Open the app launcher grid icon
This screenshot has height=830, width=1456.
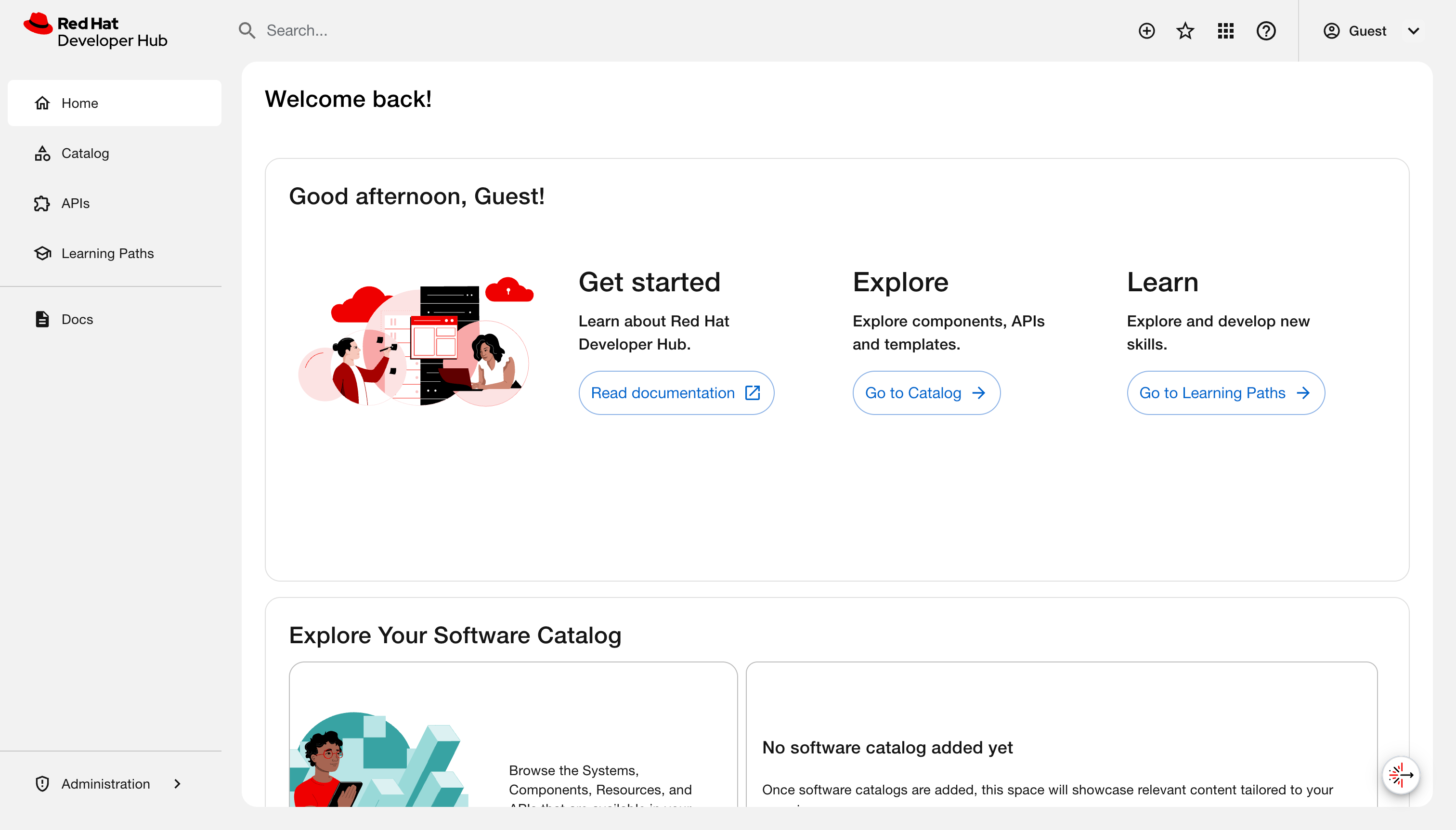click(1225, 30)
